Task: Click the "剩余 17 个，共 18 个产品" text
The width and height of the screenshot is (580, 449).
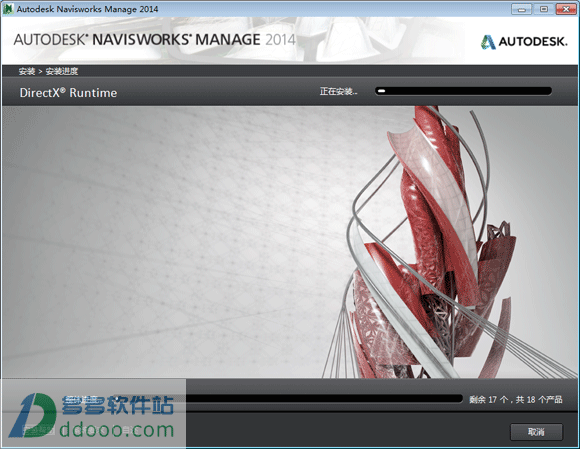Action: (516, 399)
